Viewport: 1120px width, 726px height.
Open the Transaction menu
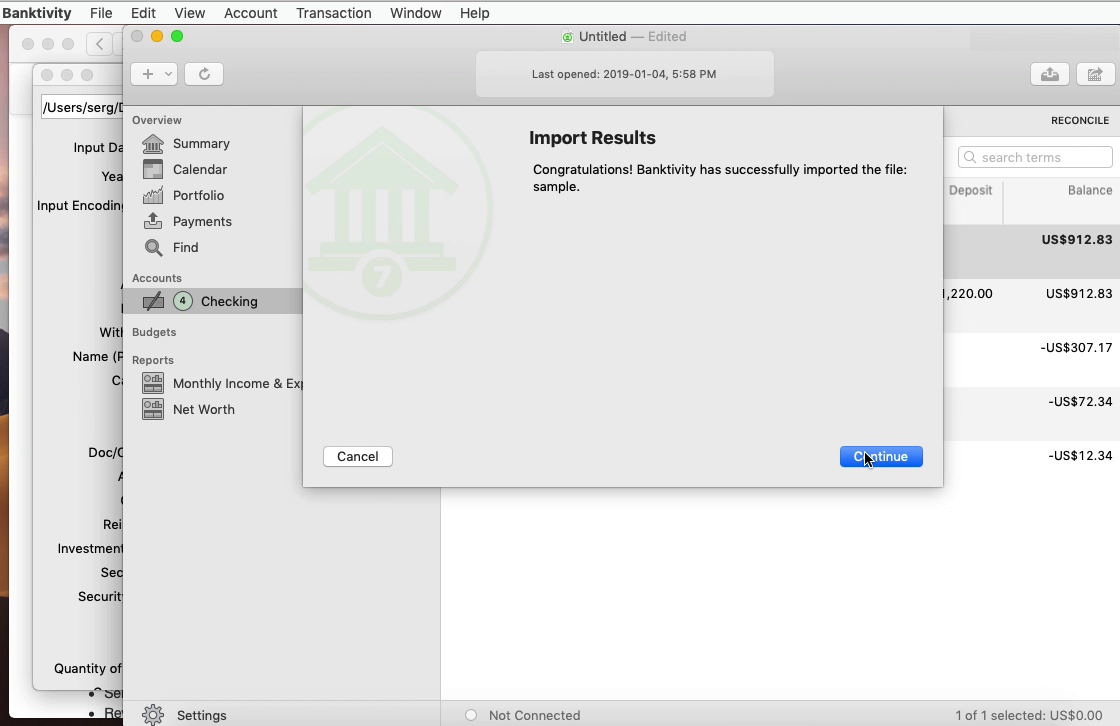pos(334,13)
